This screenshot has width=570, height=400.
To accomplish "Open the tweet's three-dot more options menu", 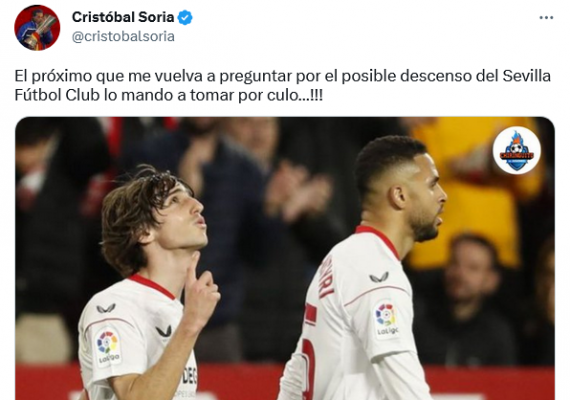I will (546, 17).
